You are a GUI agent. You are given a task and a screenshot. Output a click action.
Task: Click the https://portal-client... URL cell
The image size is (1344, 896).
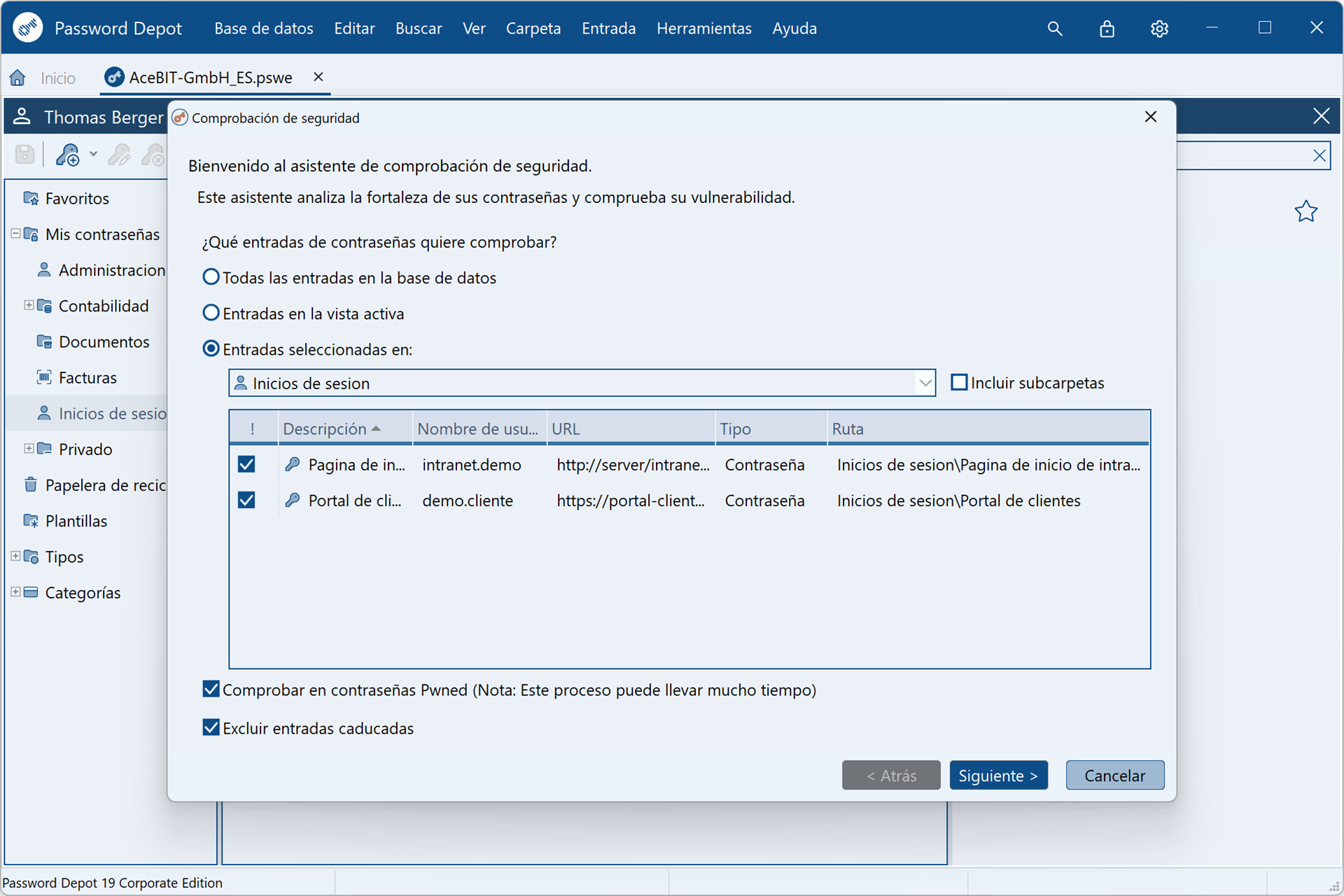coord(631,500)
